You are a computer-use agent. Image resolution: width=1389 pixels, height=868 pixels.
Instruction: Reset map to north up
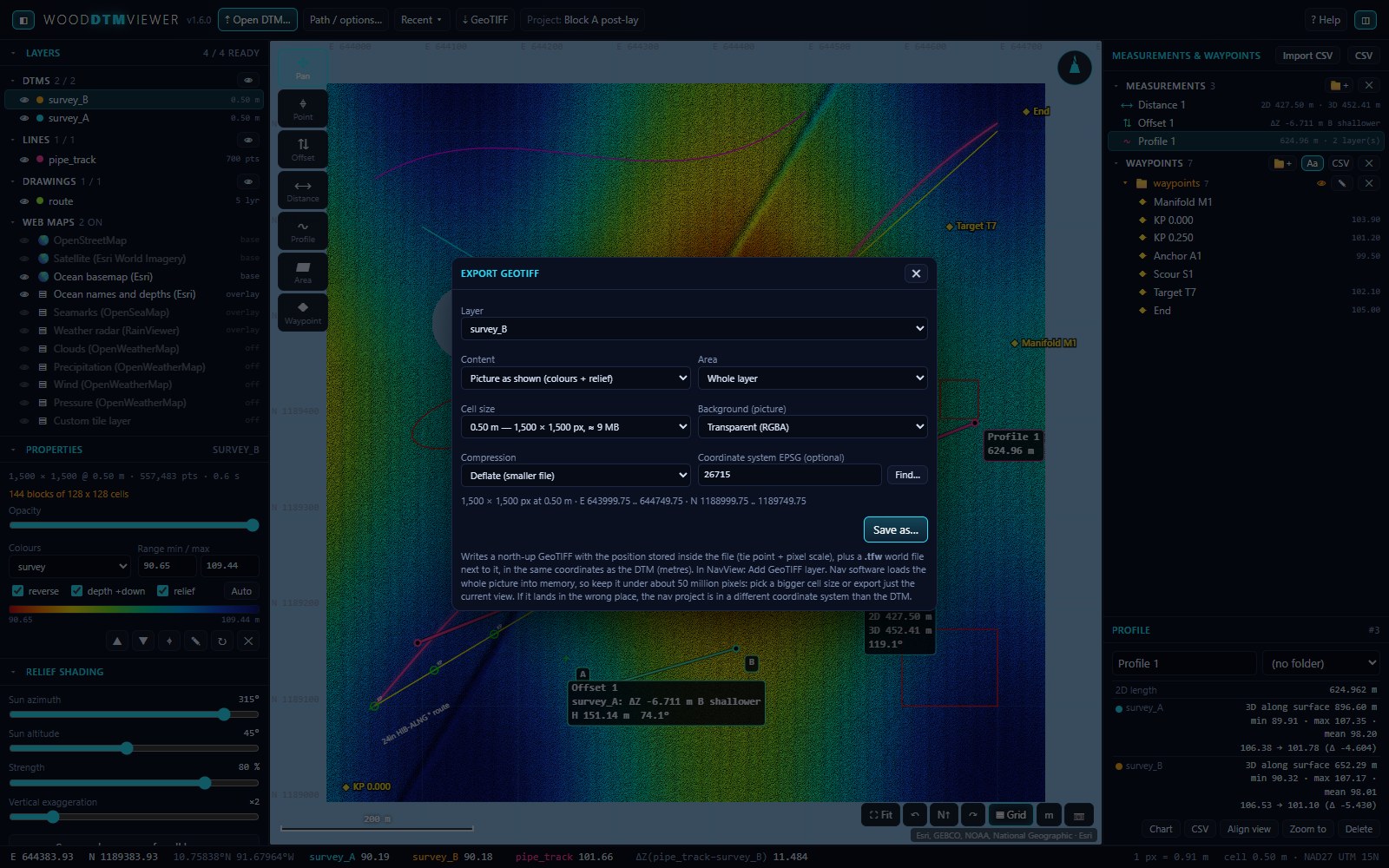point(944,815)
